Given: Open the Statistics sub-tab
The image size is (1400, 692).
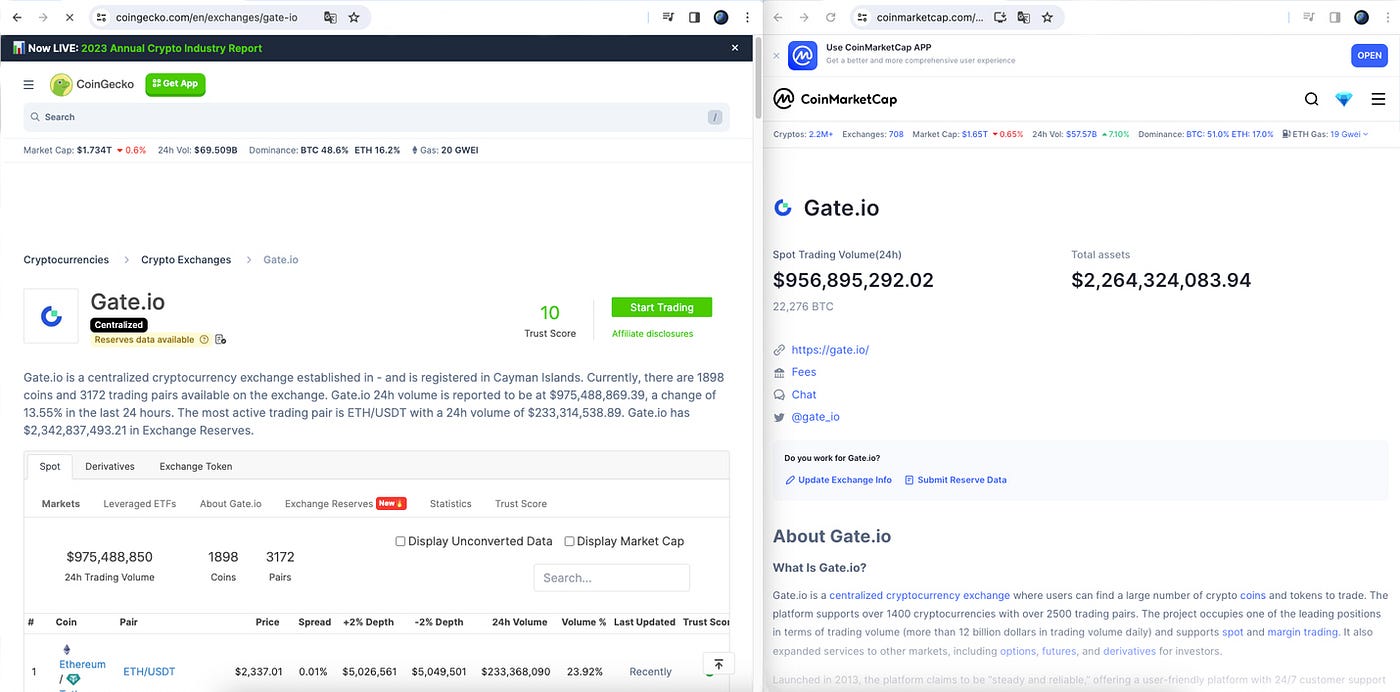Looking at the screenshot, I should (x=451, y=504).
